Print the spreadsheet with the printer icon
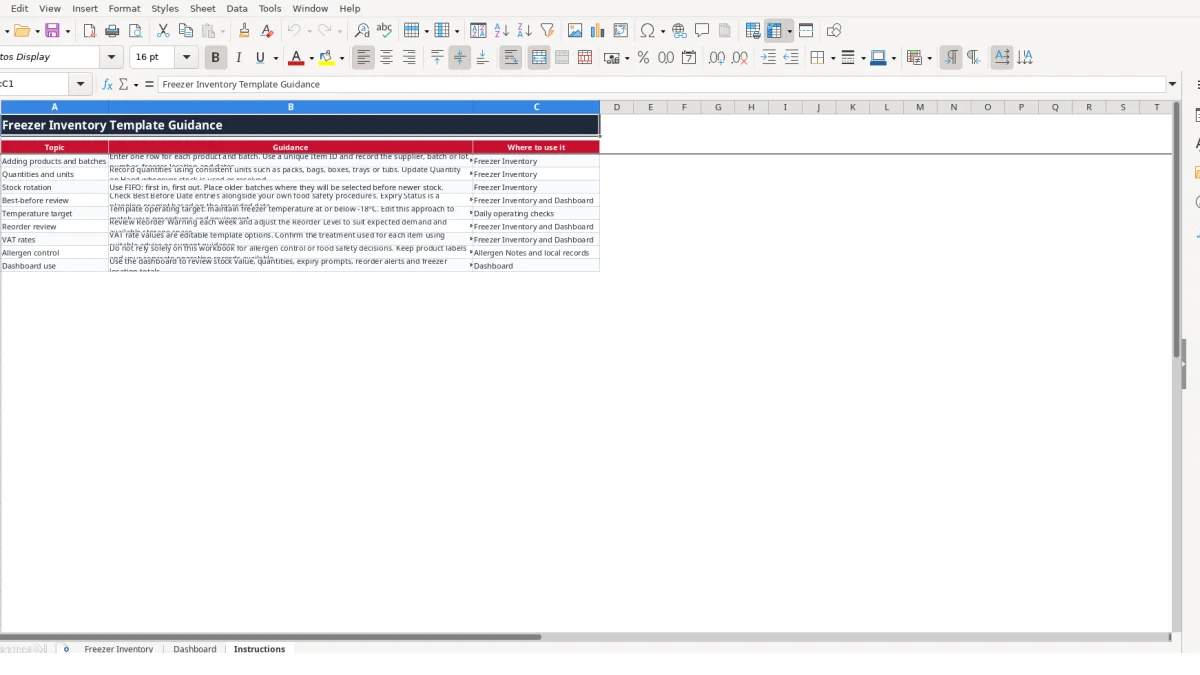This screenshot has height=675, width=1200. tap(113, 31)
